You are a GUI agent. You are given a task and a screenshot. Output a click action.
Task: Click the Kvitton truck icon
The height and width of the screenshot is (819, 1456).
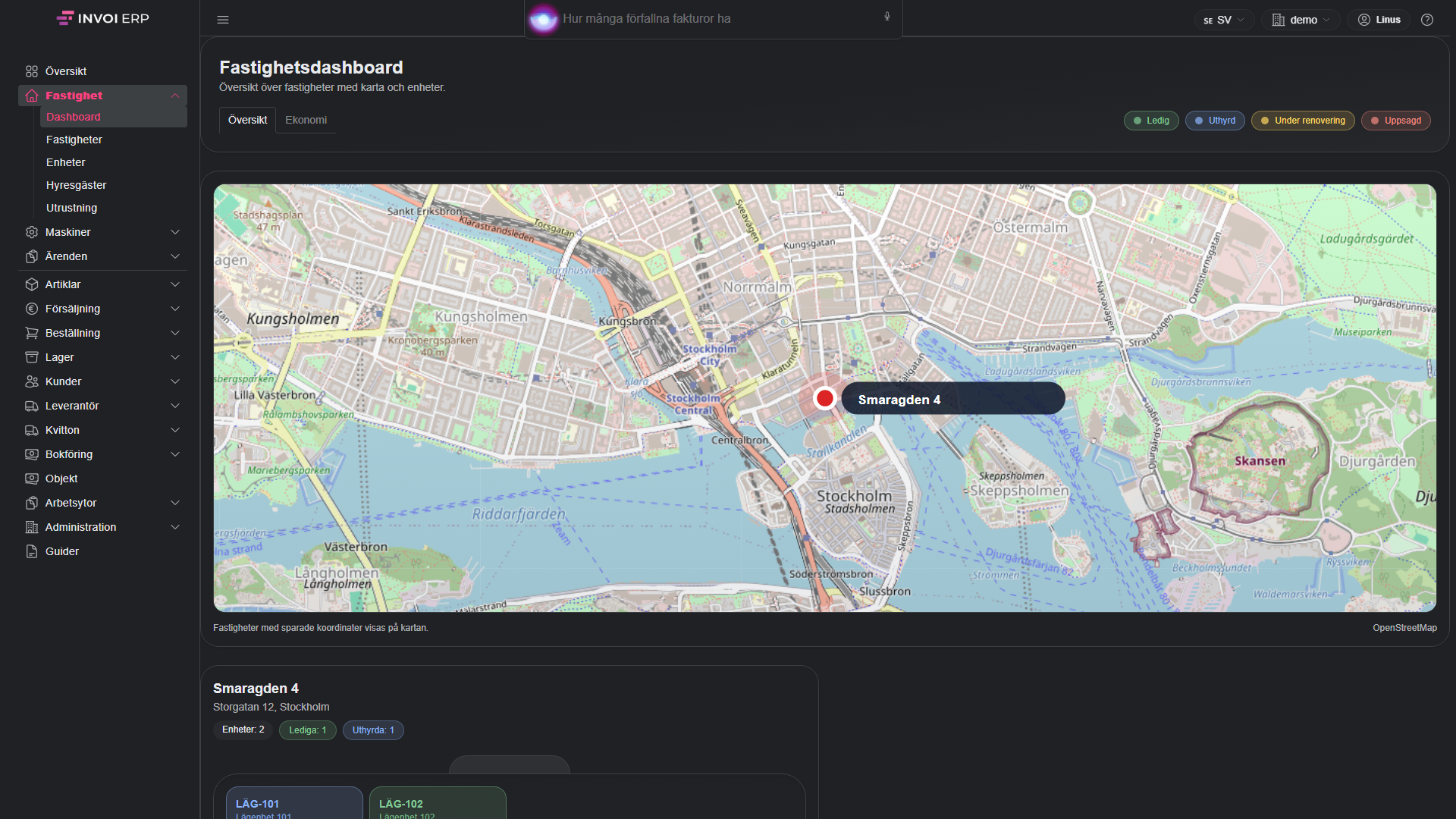tap(32, 430)
